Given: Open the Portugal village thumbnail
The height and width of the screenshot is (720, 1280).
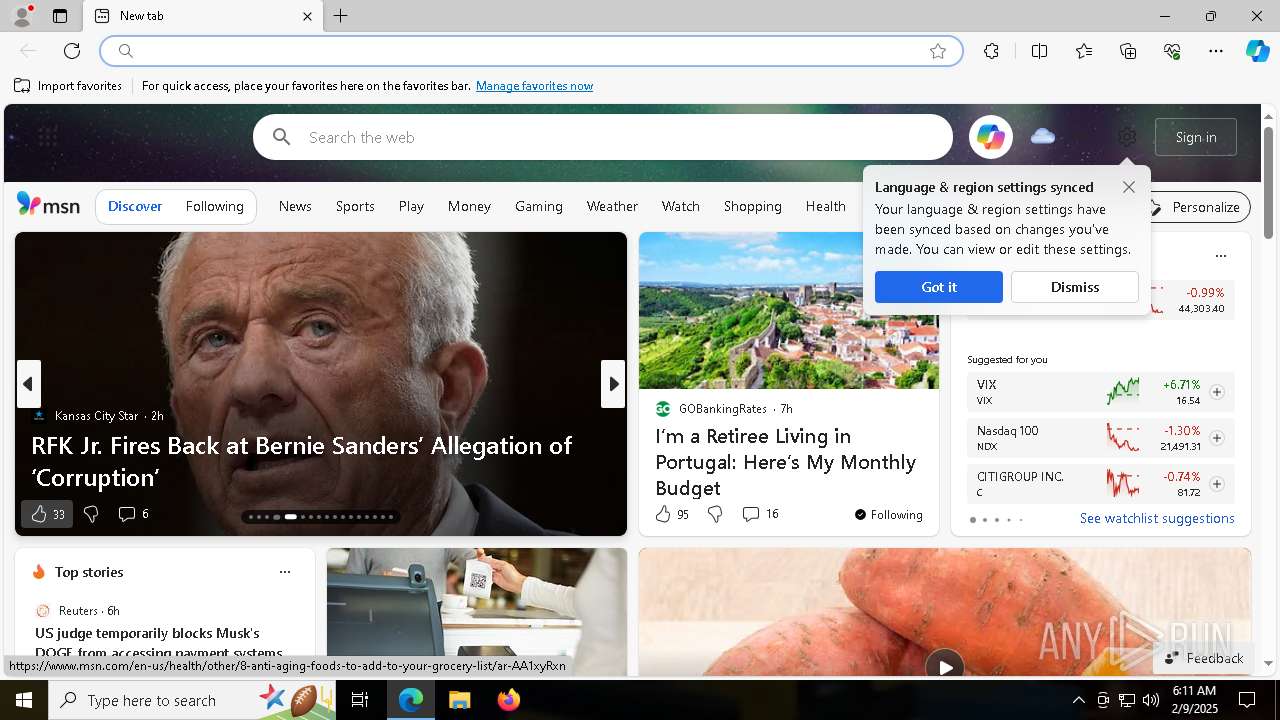Looking at the screenshot, I should coord(789,310).
